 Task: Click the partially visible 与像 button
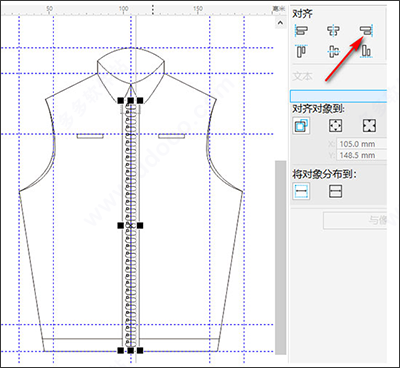(x=355, y=220)
